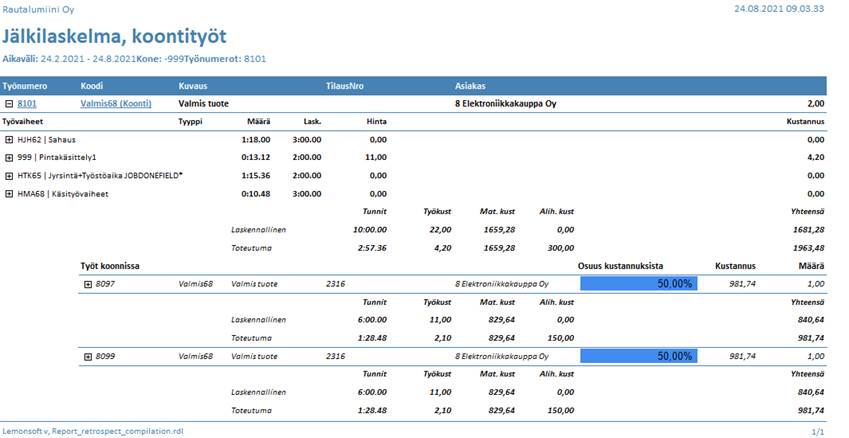Expand job 8099 in Työt koonnissa
Image resolution: width=849 pixels, height=438 pixels.
pos(88,356)
